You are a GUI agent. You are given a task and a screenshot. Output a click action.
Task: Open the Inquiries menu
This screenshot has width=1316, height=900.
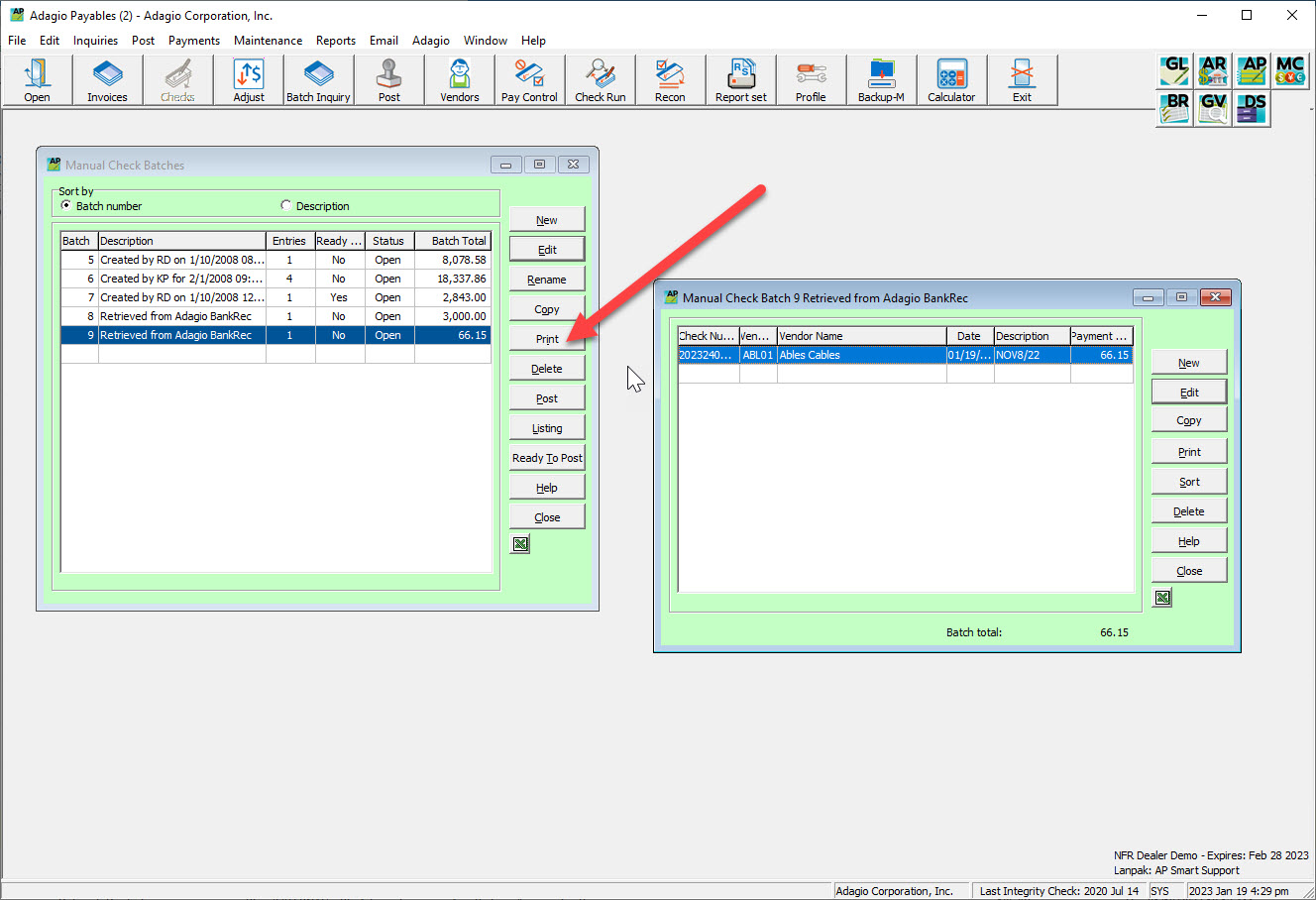tap(95, 41)
